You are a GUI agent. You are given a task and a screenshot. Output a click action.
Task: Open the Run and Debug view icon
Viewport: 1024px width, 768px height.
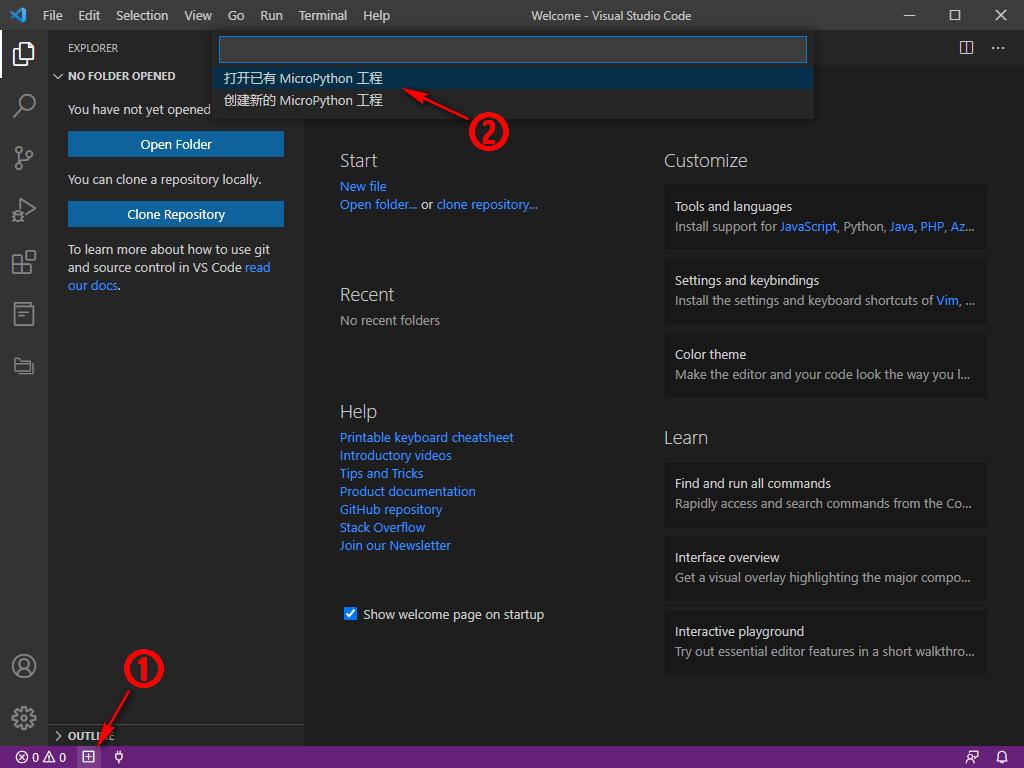[x=24, y=210]
